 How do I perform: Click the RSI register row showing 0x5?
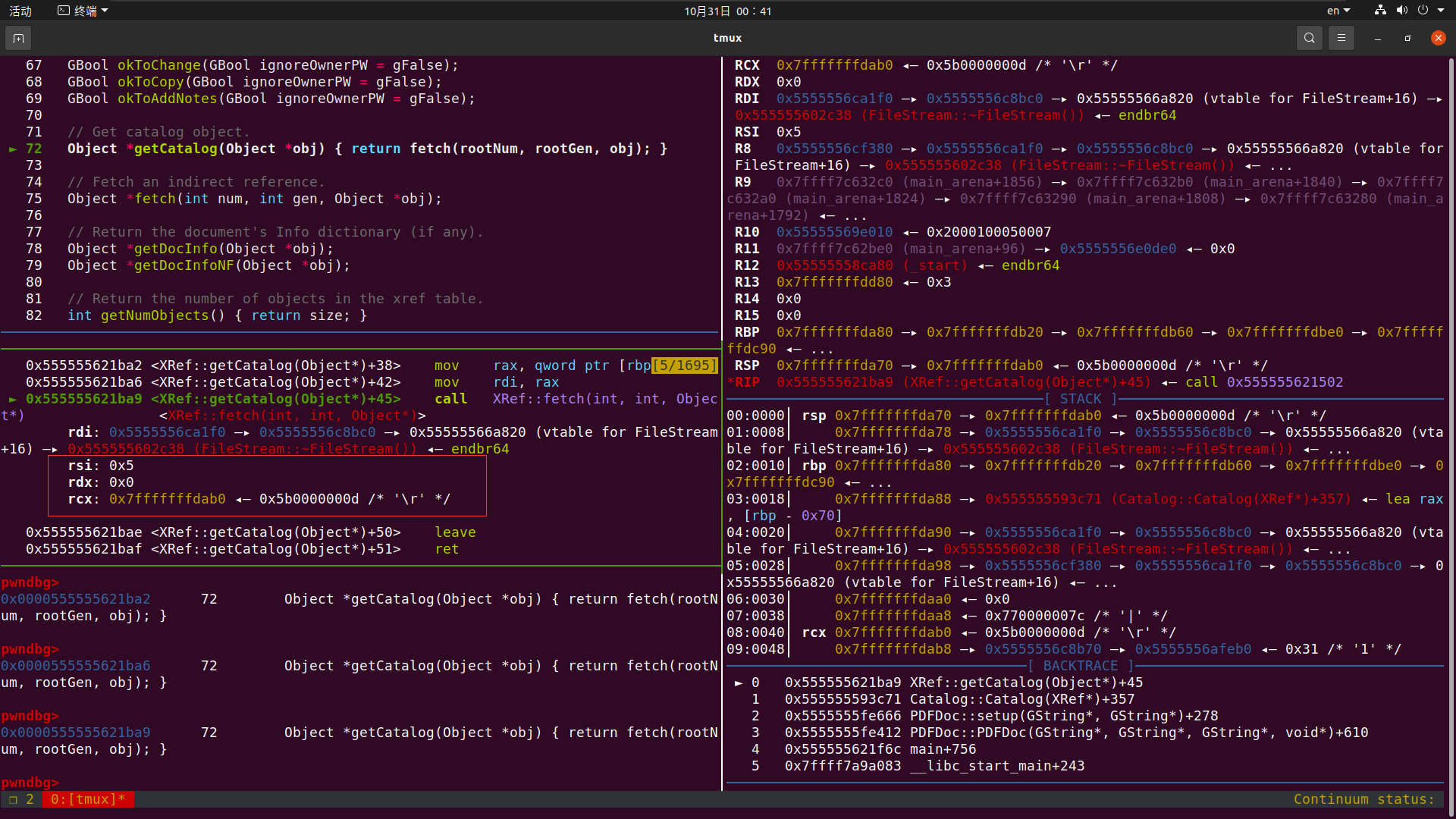tap(767, 132)
